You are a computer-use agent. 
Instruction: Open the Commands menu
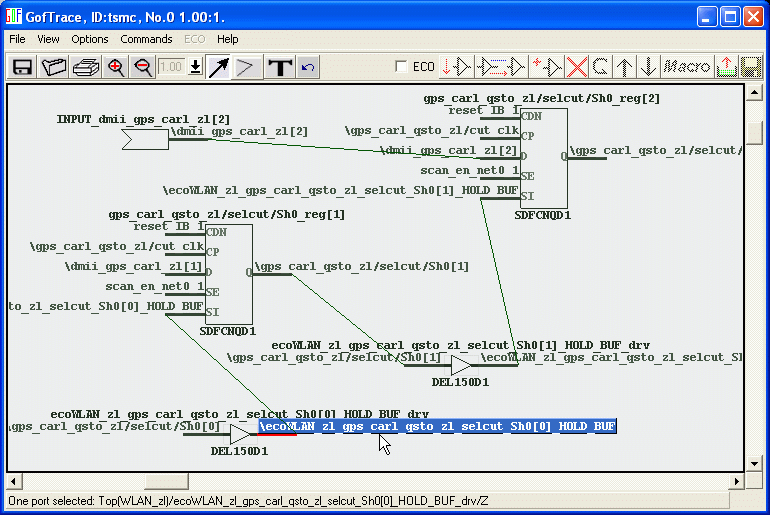click(x=146, y=39)
